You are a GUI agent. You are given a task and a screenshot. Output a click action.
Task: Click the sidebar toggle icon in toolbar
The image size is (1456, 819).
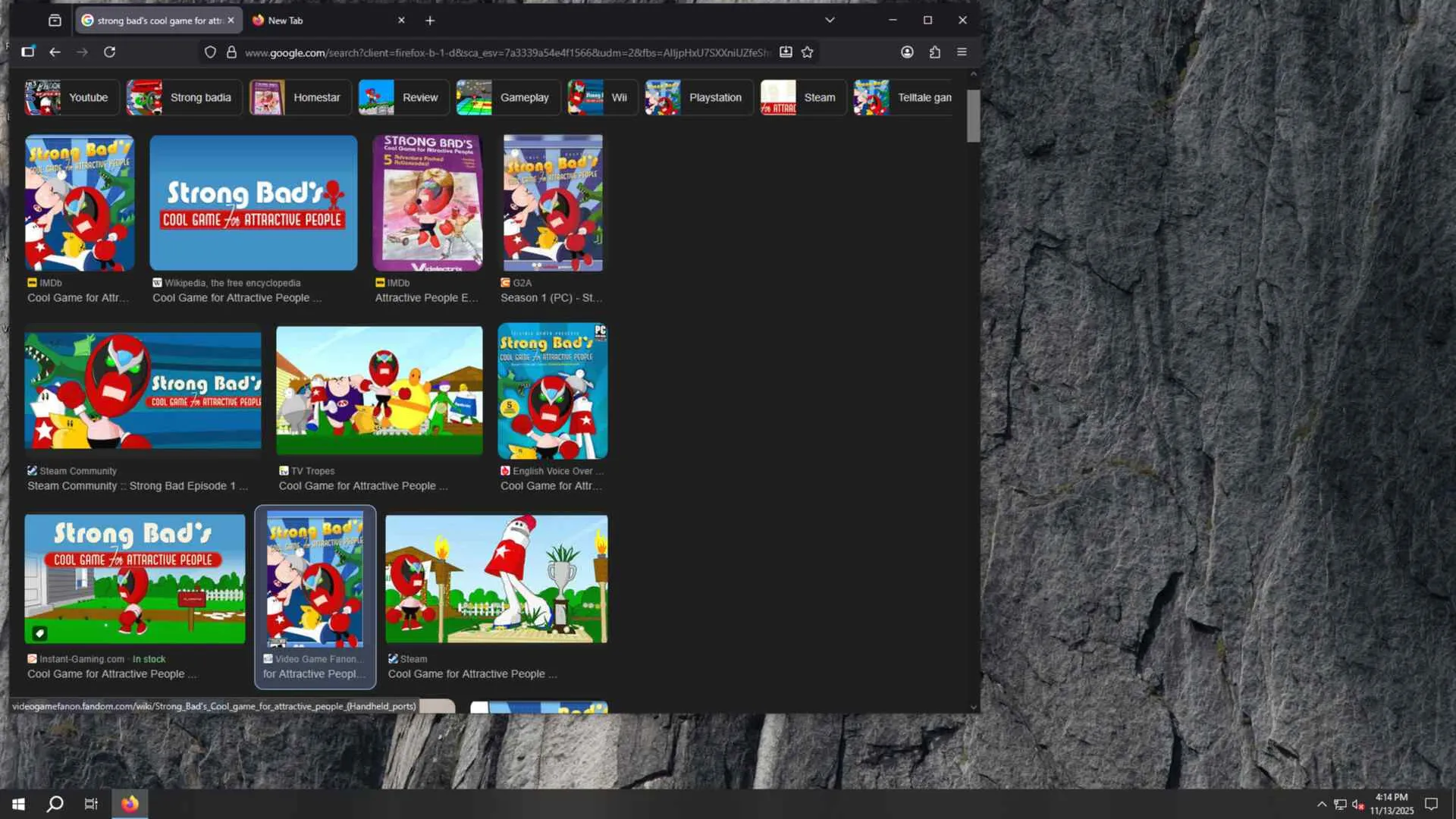pyautogui.click(x=28, y=52)
